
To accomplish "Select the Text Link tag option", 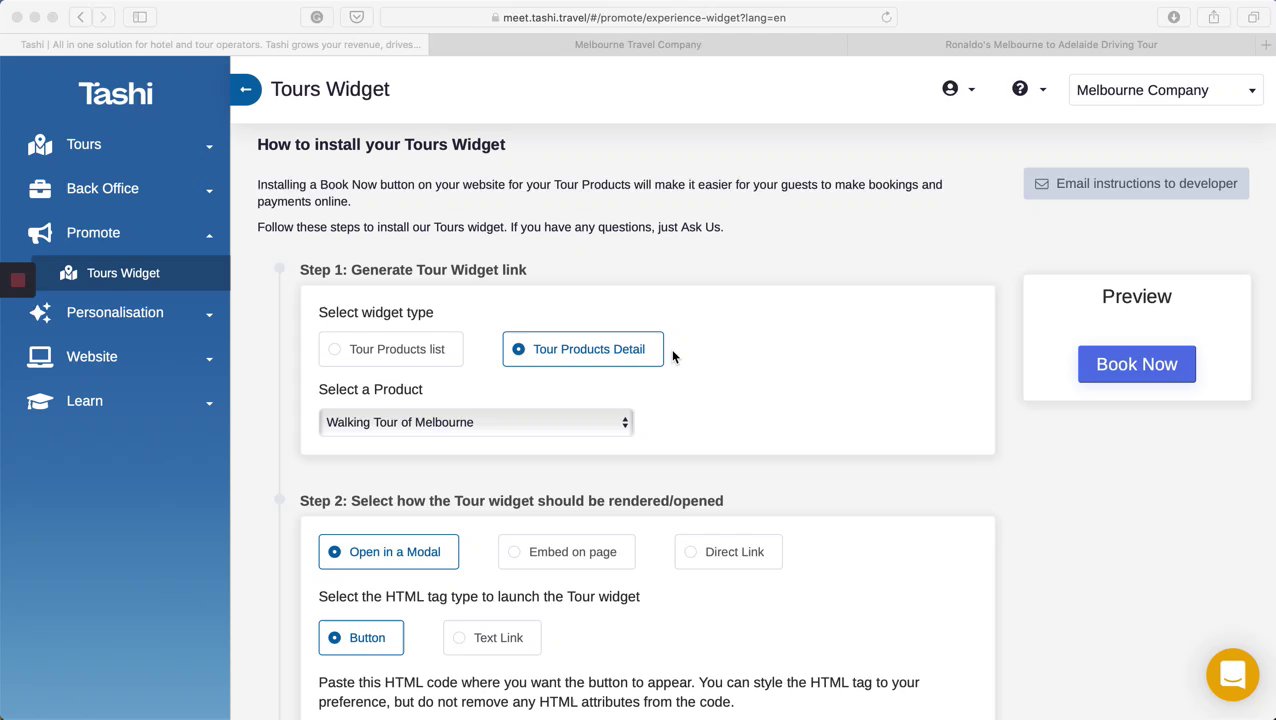I will 492,638.
